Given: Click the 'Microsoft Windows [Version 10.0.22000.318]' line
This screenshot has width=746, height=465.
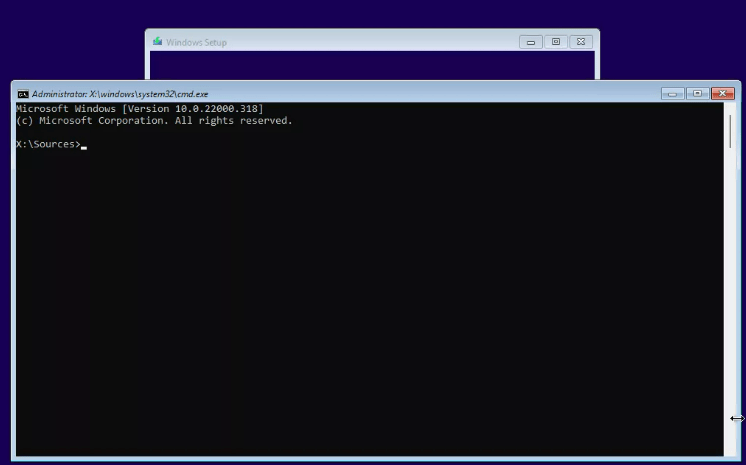Looking at the screenshot, I should (x=139, y=109).
